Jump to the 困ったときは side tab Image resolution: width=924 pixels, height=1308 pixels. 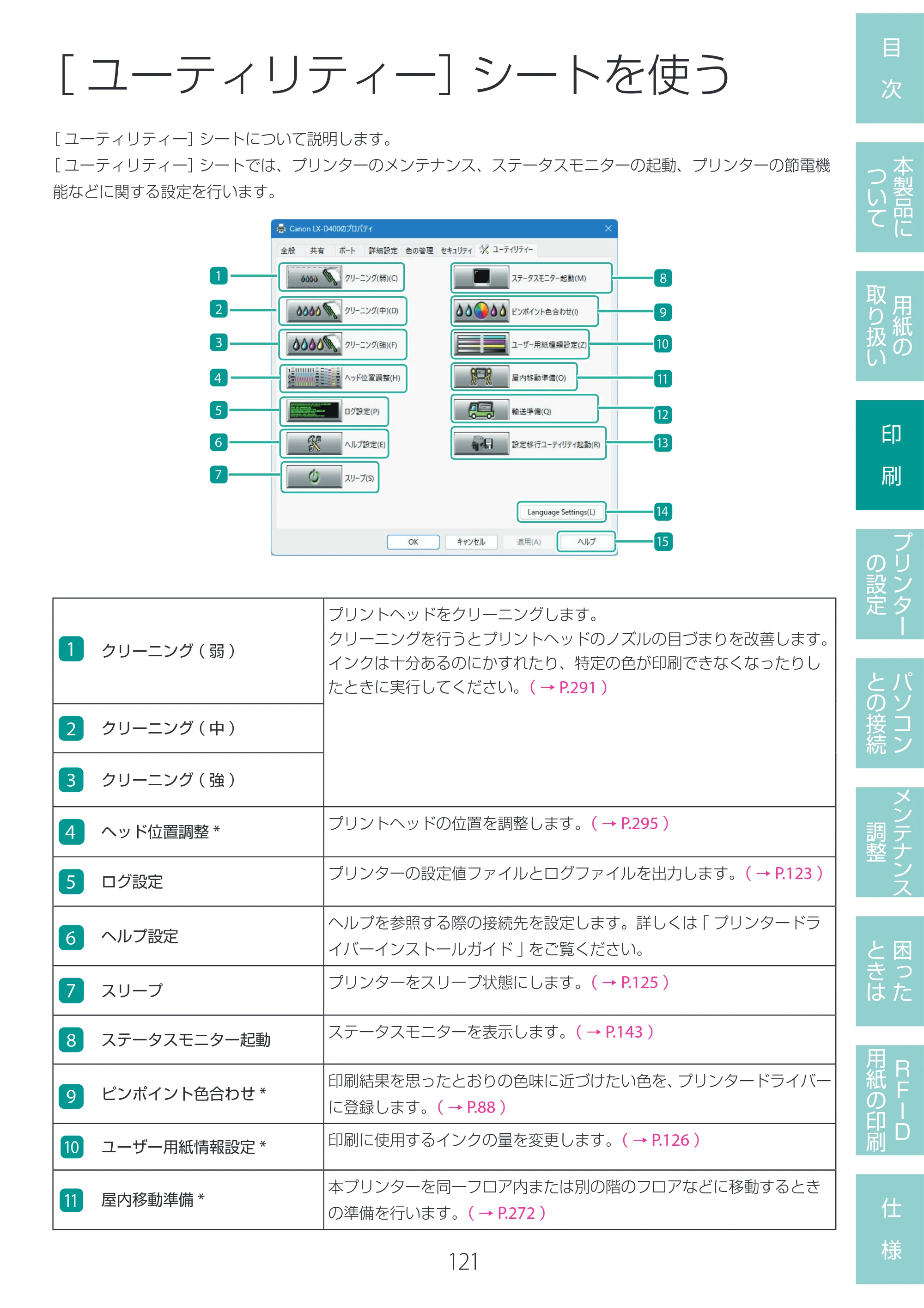point(890,972)
